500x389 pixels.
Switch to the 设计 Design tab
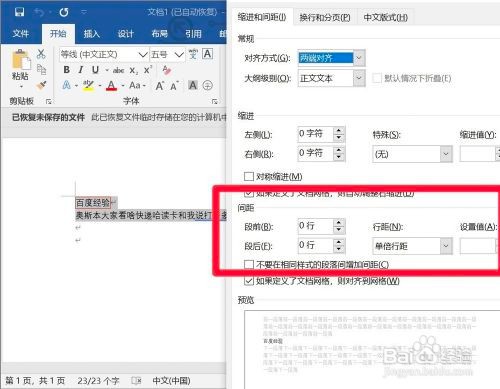[x=126, y=34]
